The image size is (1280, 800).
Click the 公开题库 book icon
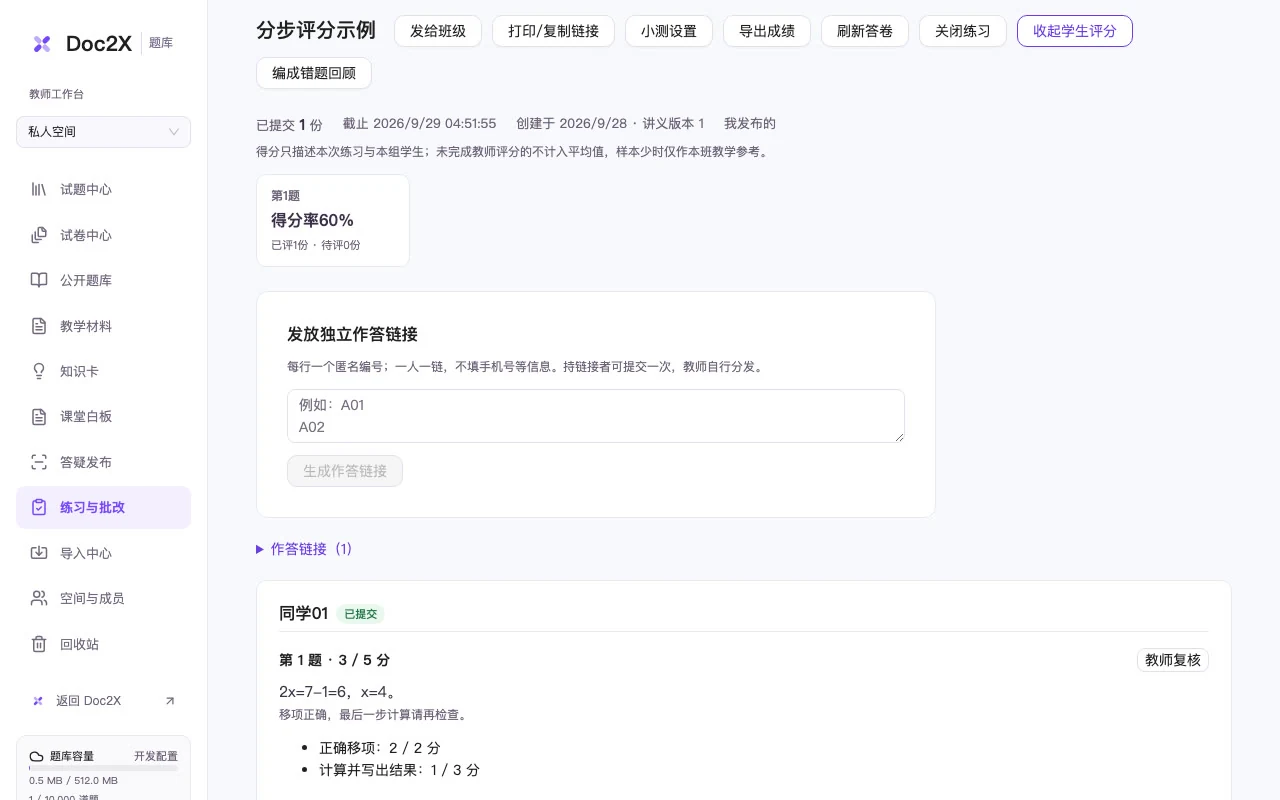(x=39, y=280)
